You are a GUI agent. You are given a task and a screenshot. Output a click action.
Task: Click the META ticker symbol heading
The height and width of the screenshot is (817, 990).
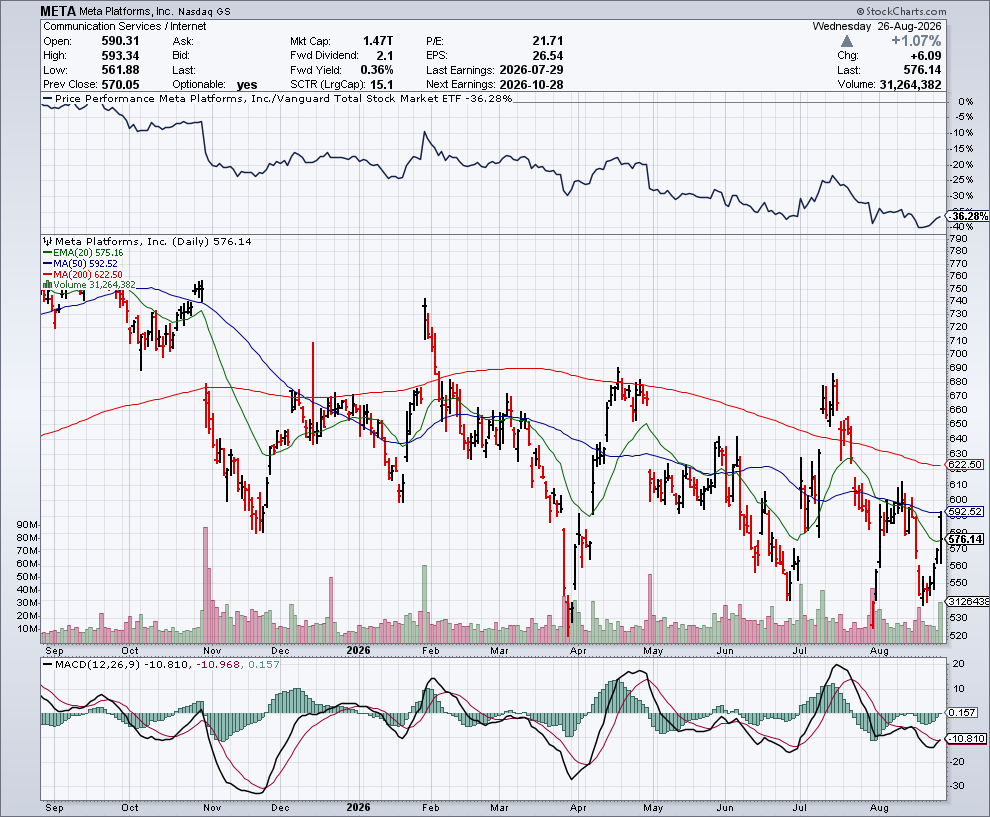pyautogui.click(x=58, y=11)
